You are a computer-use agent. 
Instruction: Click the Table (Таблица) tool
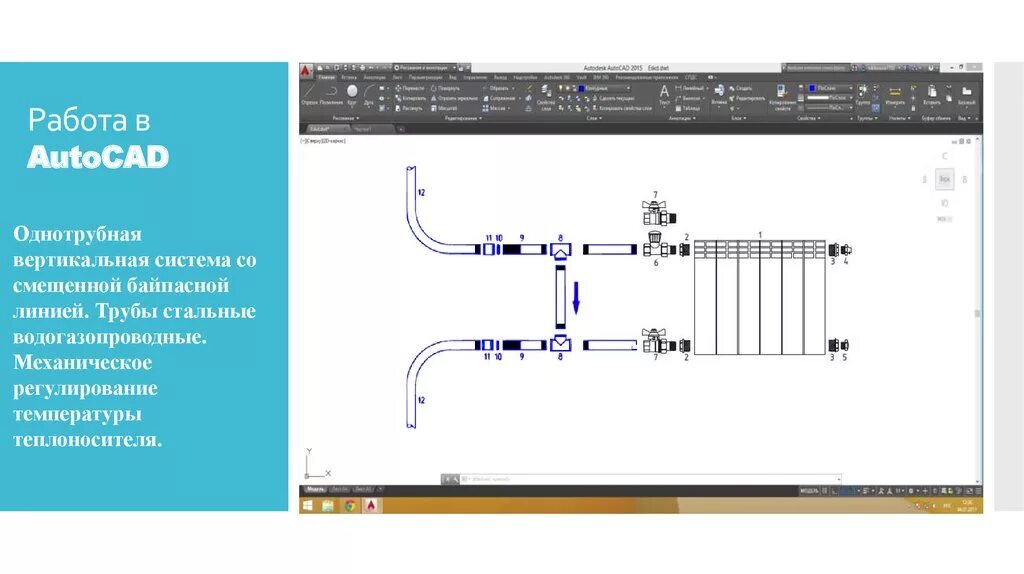pos(688,108)
